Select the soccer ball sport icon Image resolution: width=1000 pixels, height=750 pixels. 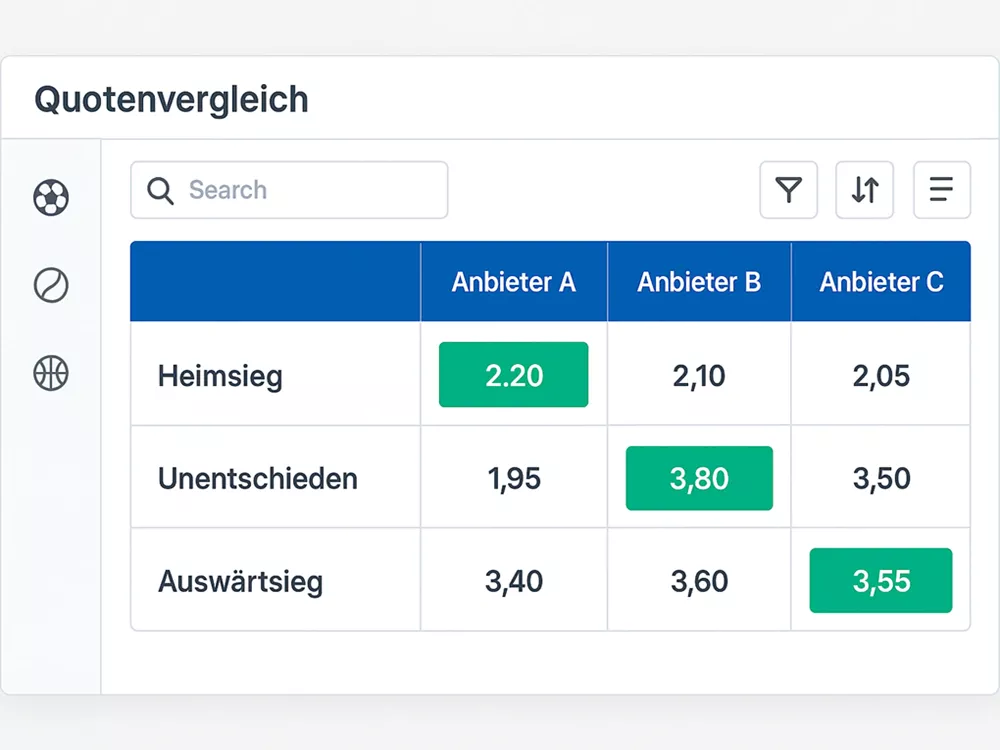(50, 197)
